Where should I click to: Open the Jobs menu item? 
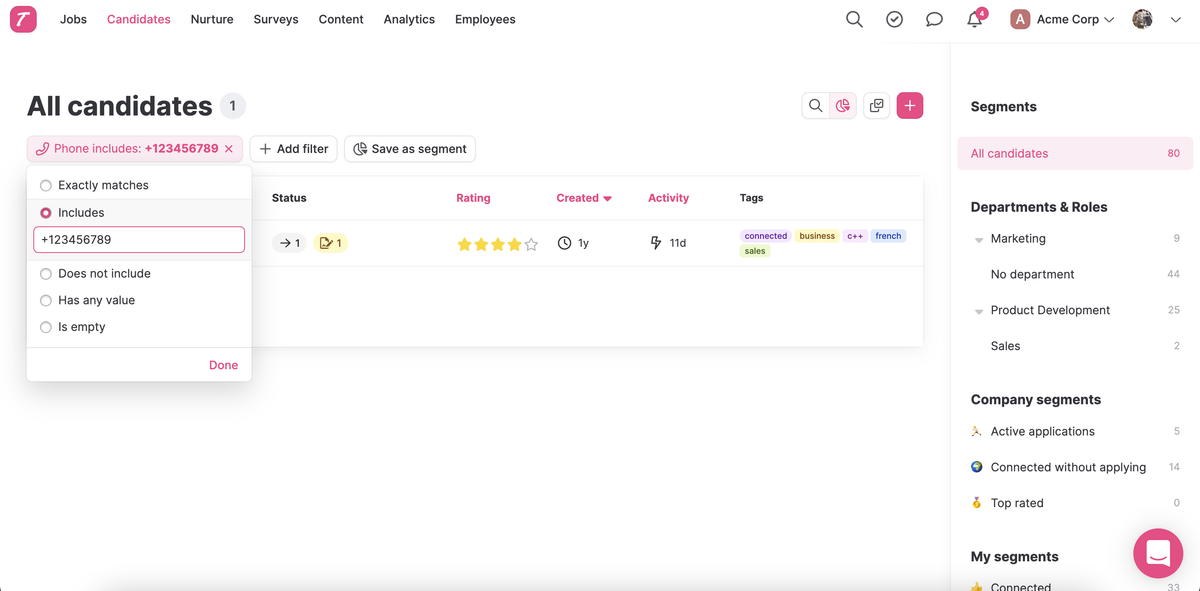click(73, 19)
